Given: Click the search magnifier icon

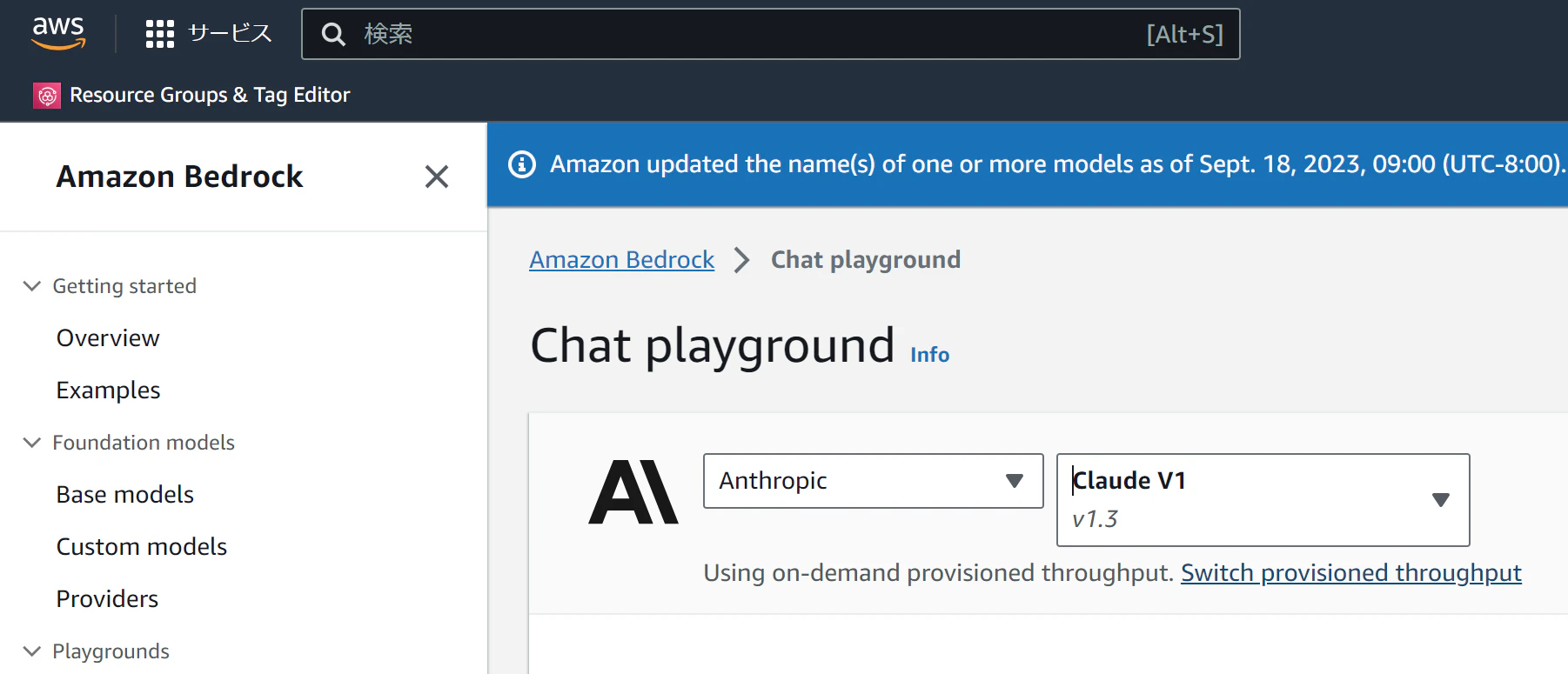Looking at the screenshot, I should point(333,34).
